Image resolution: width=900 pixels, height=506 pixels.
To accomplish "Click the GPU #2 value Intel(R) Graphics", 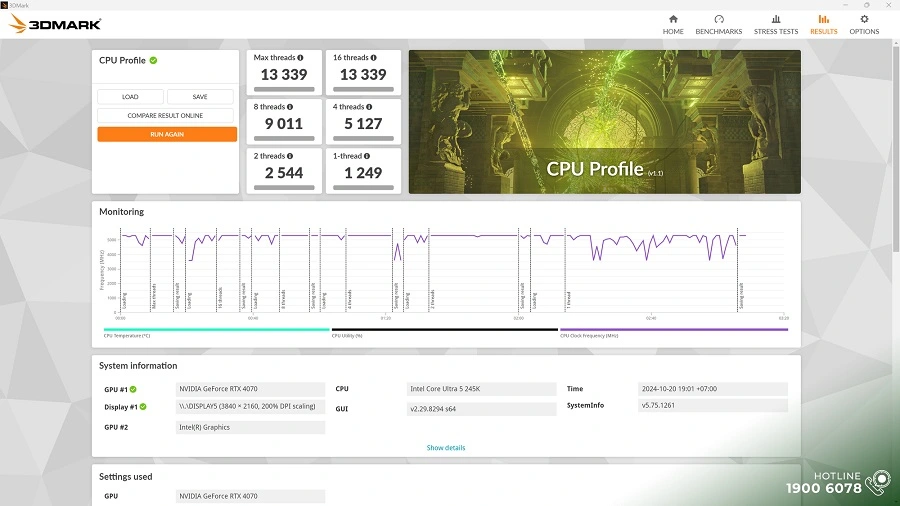I will pyautogui.click(x=250, y=427).
